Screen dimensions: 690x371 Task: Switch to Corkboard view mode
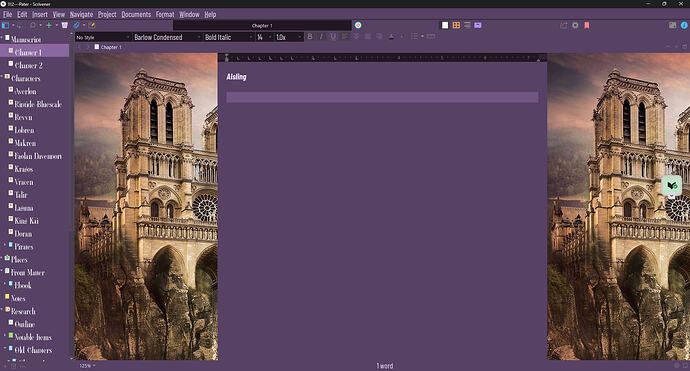(456, 25)
